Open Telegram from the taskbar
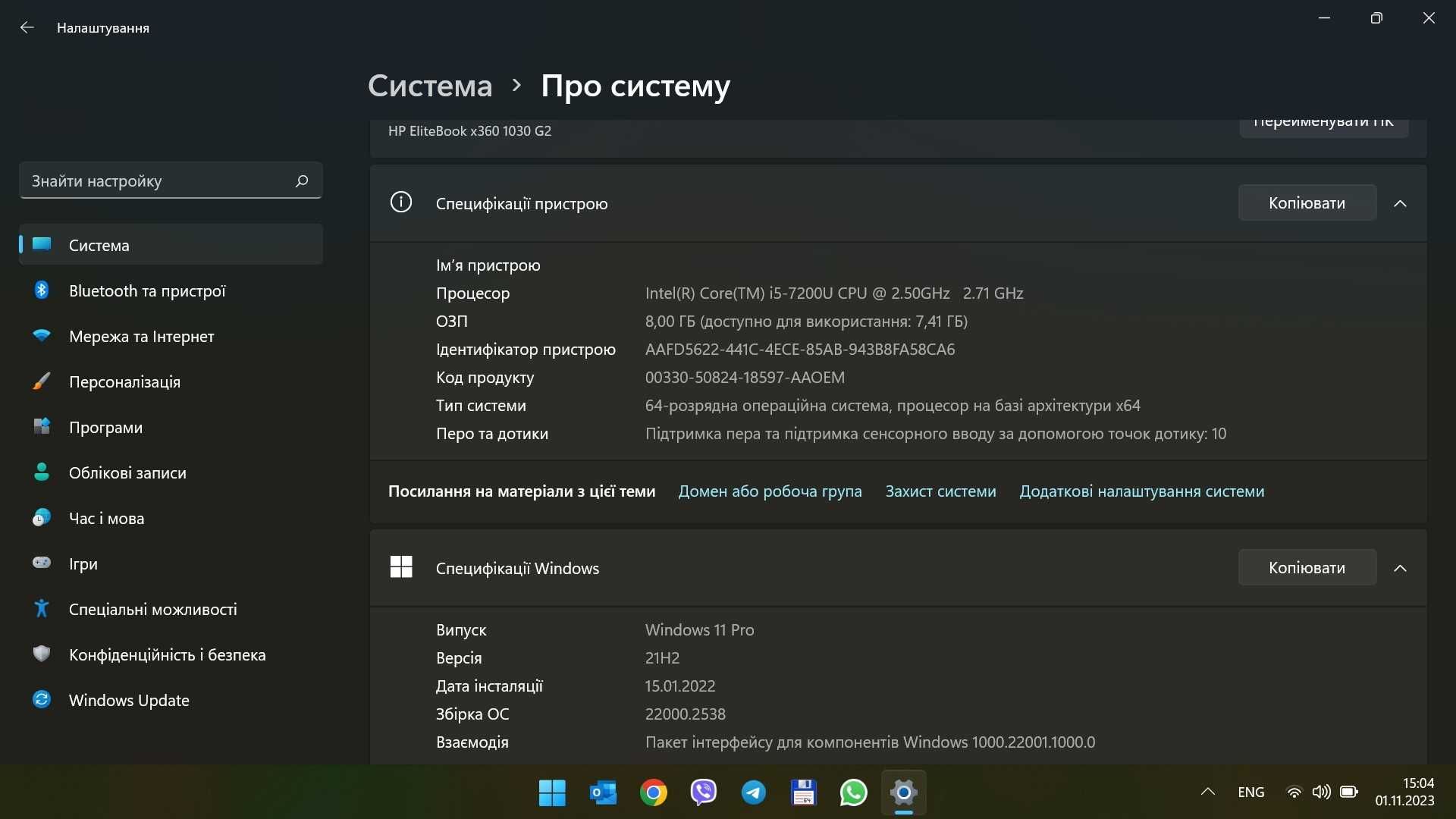 pyautogui.click(x=754, y=793)
